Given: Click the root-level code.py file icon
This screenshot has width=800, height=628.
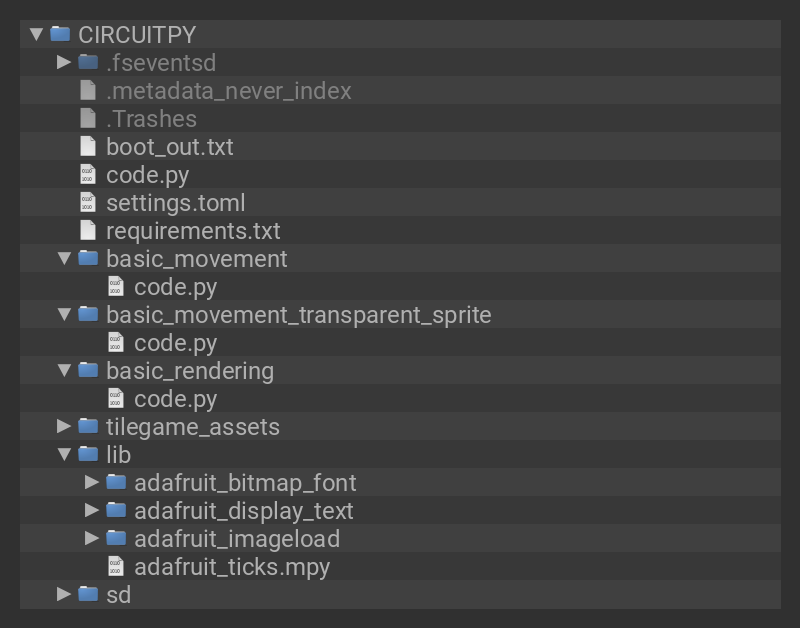Looking at the screenshot, I should tap(88, 174).
